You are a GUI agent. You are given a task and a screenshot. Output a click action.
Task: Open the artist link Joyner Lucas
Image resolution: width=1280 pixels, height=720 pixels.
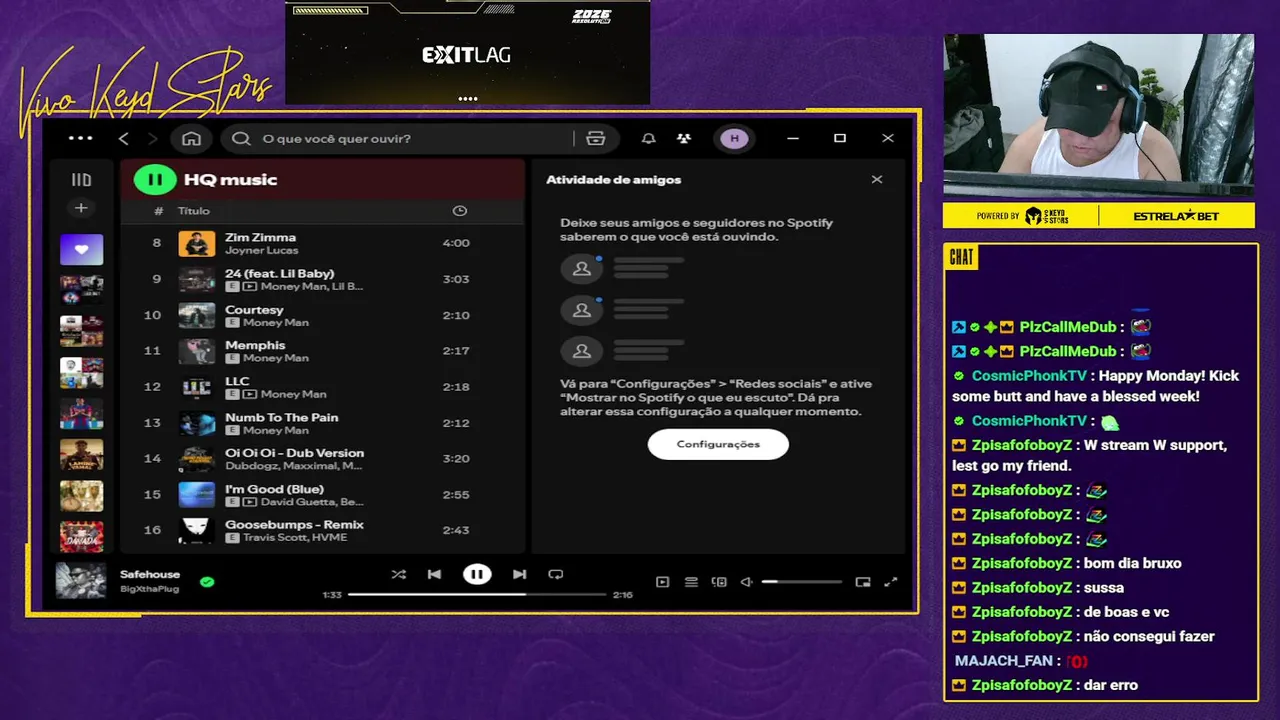pos(261,250)
